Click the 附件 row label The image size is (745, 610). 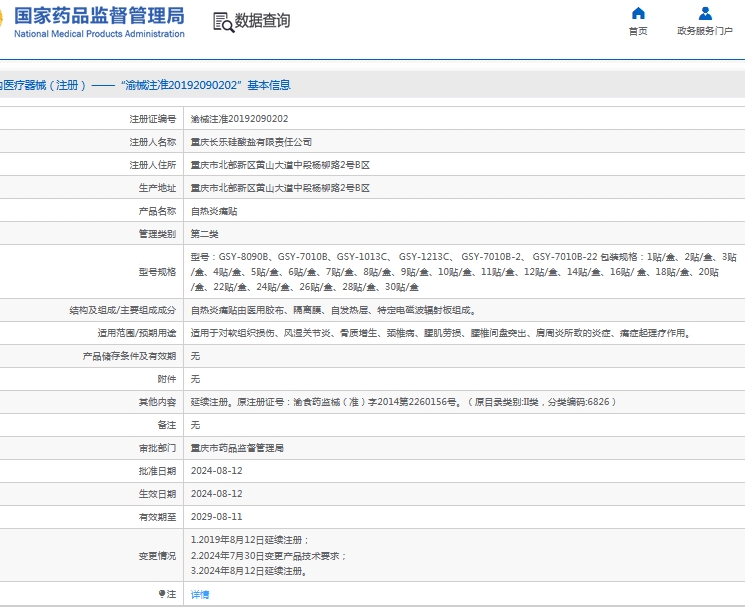coord(167,379)
